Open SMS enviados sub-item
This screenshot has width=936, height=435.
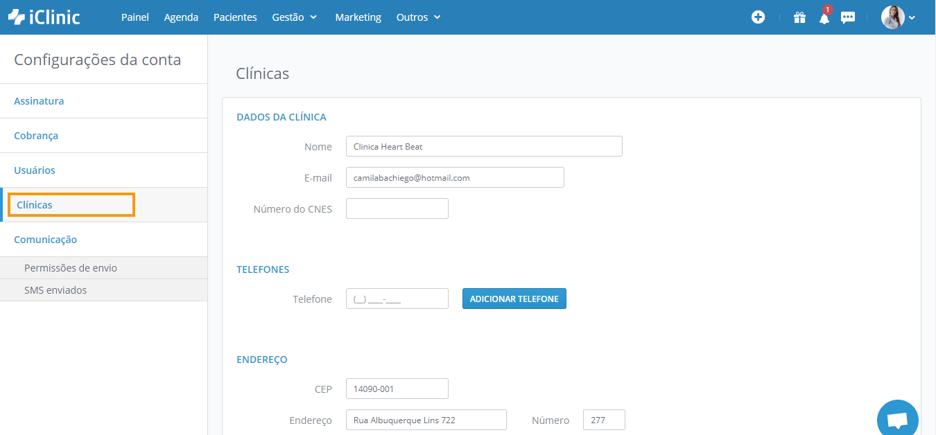[x=56, y=290]
